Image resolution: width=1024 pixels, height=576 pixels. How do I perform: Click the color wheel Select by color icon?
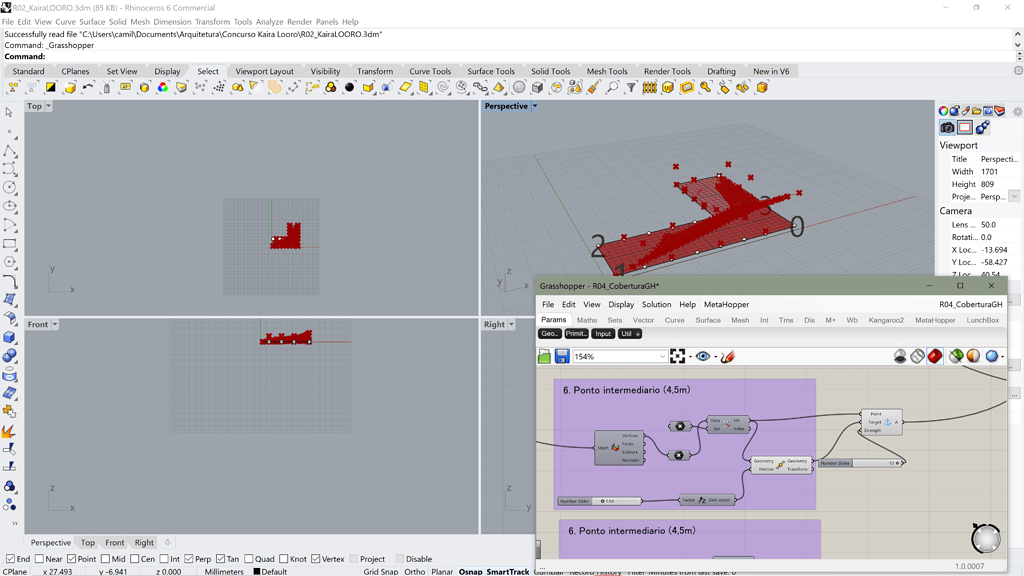click(x=163, y=87)
